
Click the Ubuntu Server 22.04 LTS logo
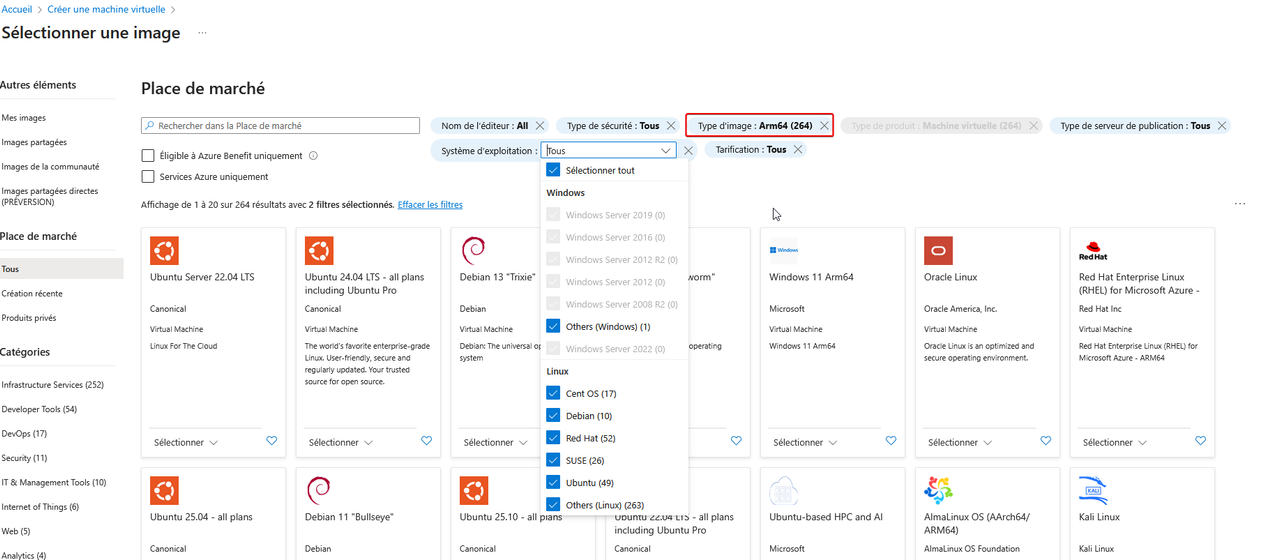pos(164,250)
